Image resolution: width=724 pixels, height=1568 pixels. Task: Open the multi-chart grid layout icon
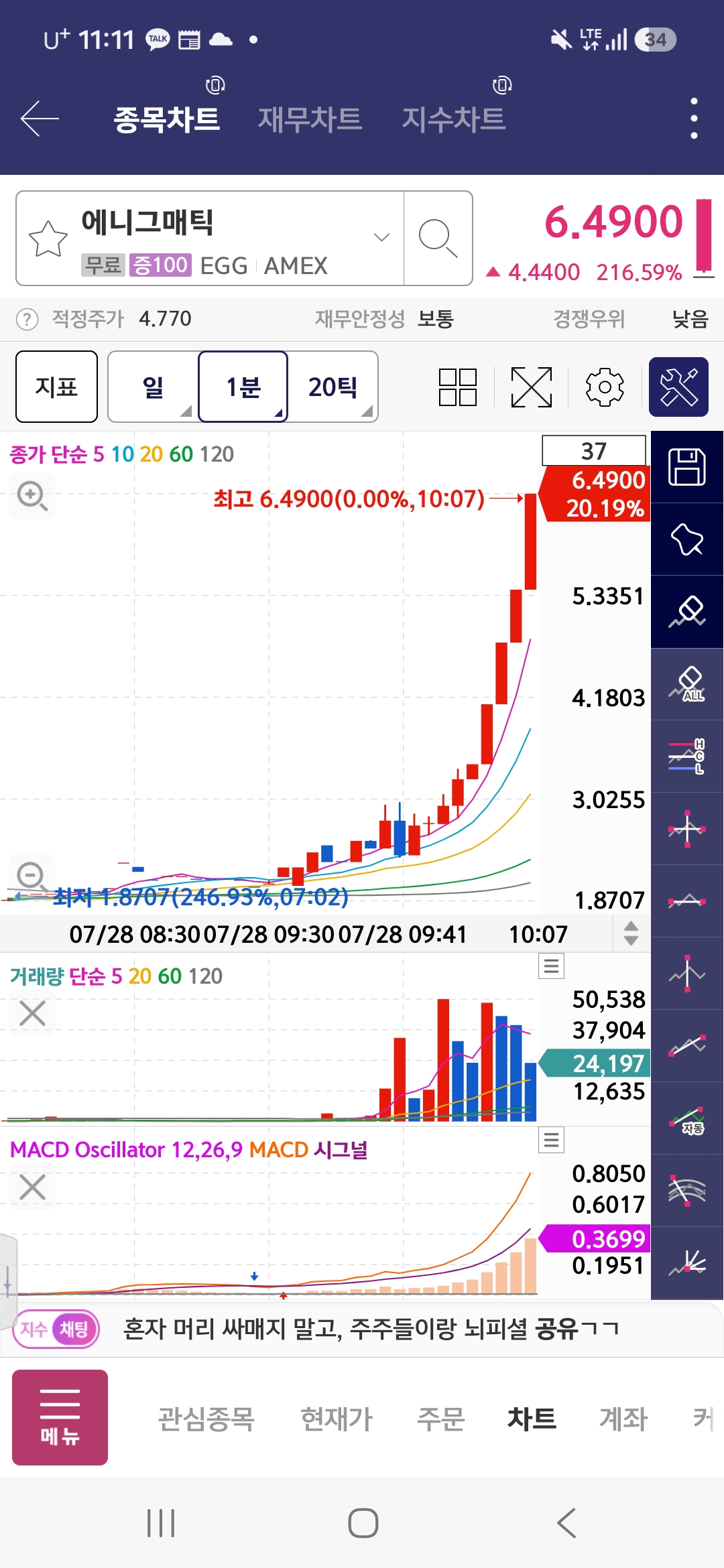coord(458,387)
